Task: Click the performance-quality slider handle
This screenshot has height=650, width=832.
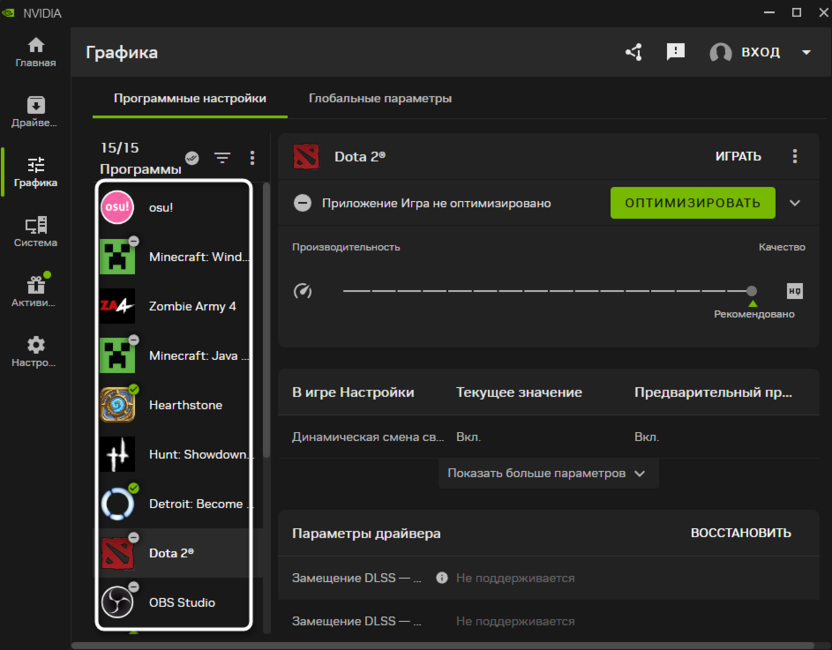Action: (751, 291)
